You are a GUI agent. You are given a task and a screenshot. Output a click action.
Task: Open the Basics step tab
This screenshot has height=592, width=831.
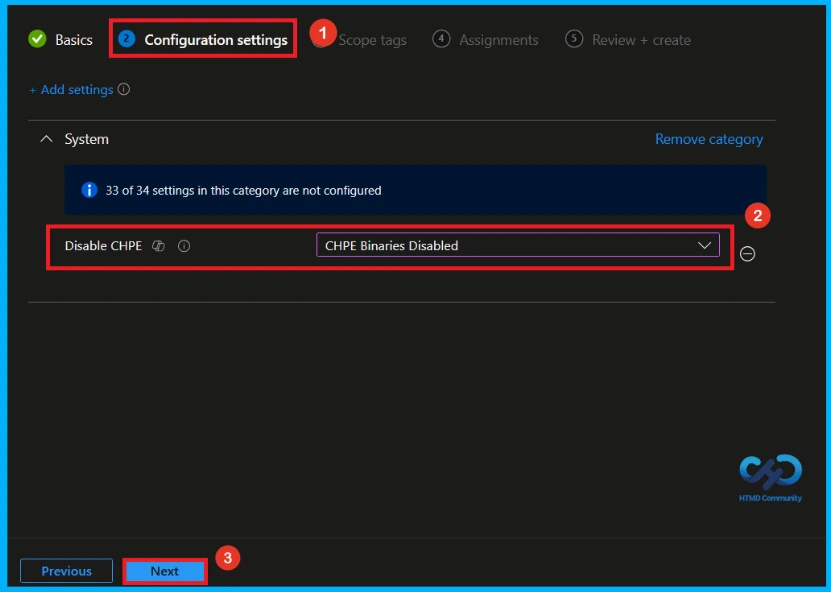(x=60, y=40)
